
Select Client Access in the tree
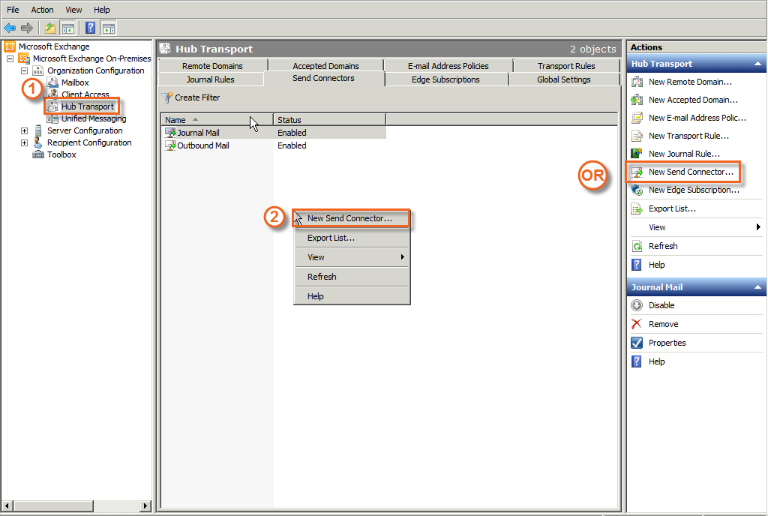(x=85, y=94)
